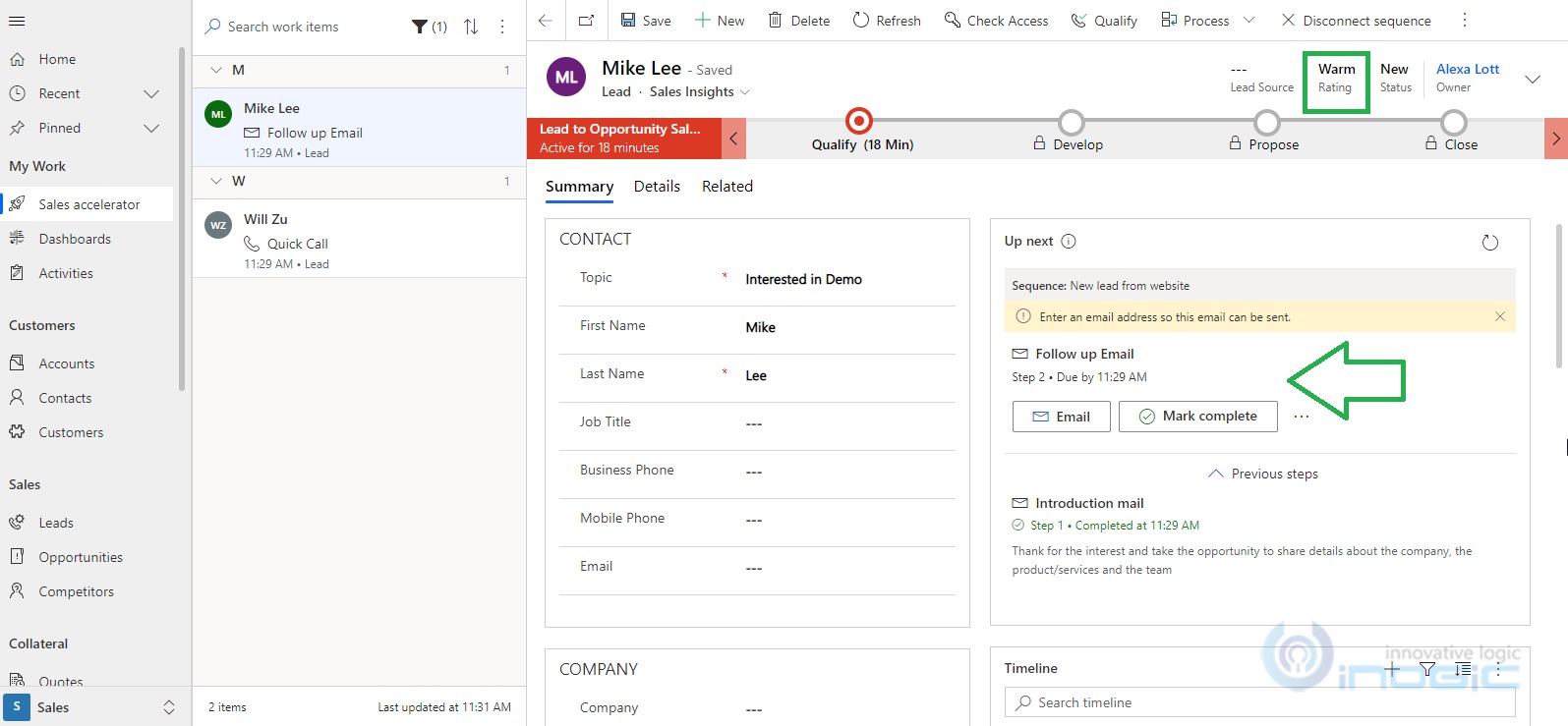Switch to the Details tab
1568x726 pixels.
tap(657, 187)
